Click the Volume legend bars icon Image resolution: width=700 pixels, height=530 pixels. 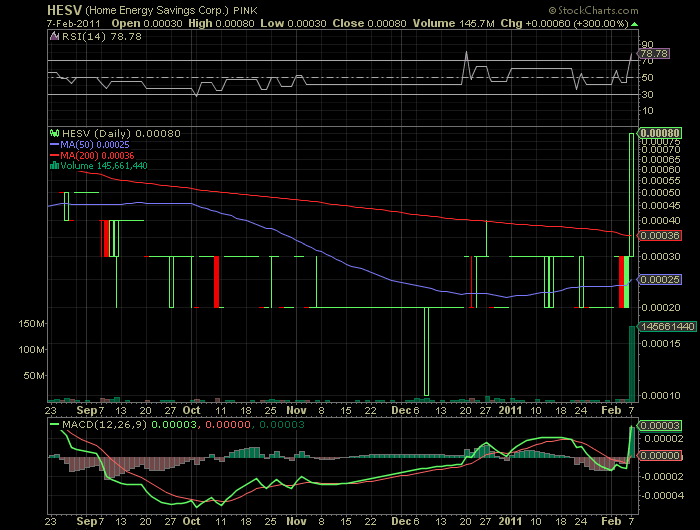coord(54,166)
